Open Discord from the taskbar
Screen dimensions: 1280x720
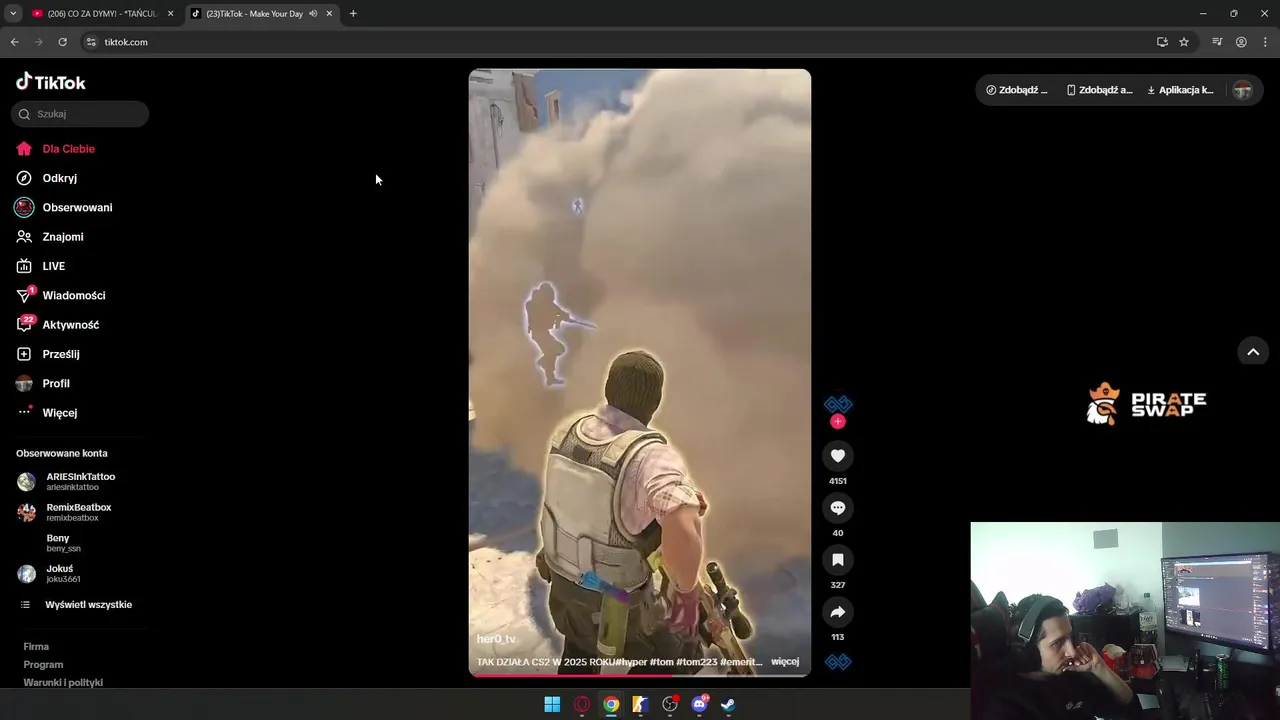click(x=699, y=705)
